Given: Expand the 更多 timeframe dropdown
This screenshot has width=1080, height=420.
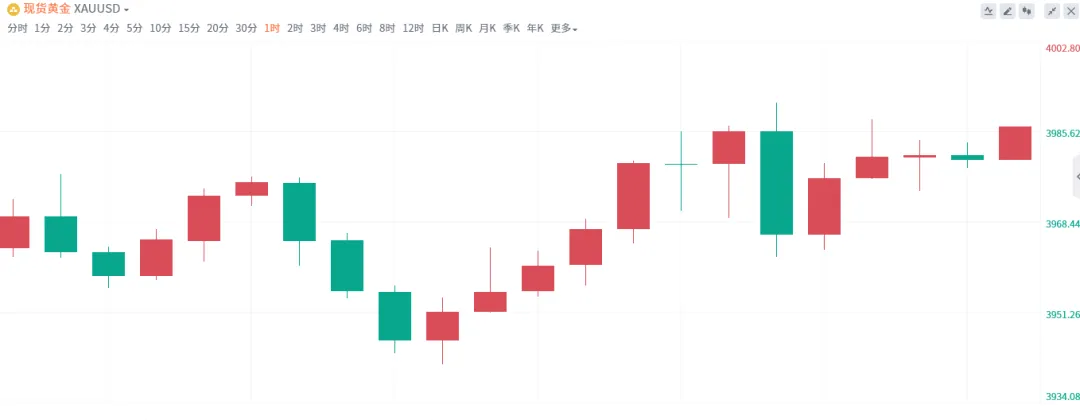Looking at the screenshot, I should click(x=564, y=28).
